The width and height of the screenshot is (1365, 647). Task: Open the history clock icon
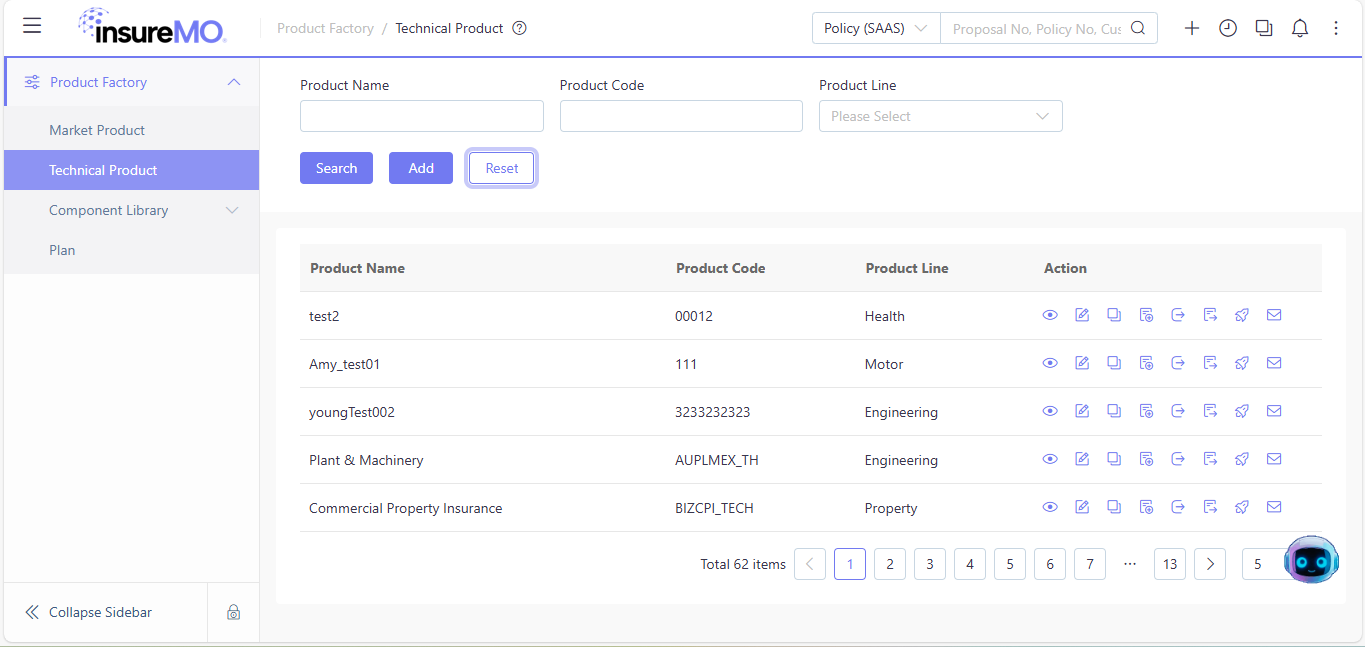pos(1228,28)
